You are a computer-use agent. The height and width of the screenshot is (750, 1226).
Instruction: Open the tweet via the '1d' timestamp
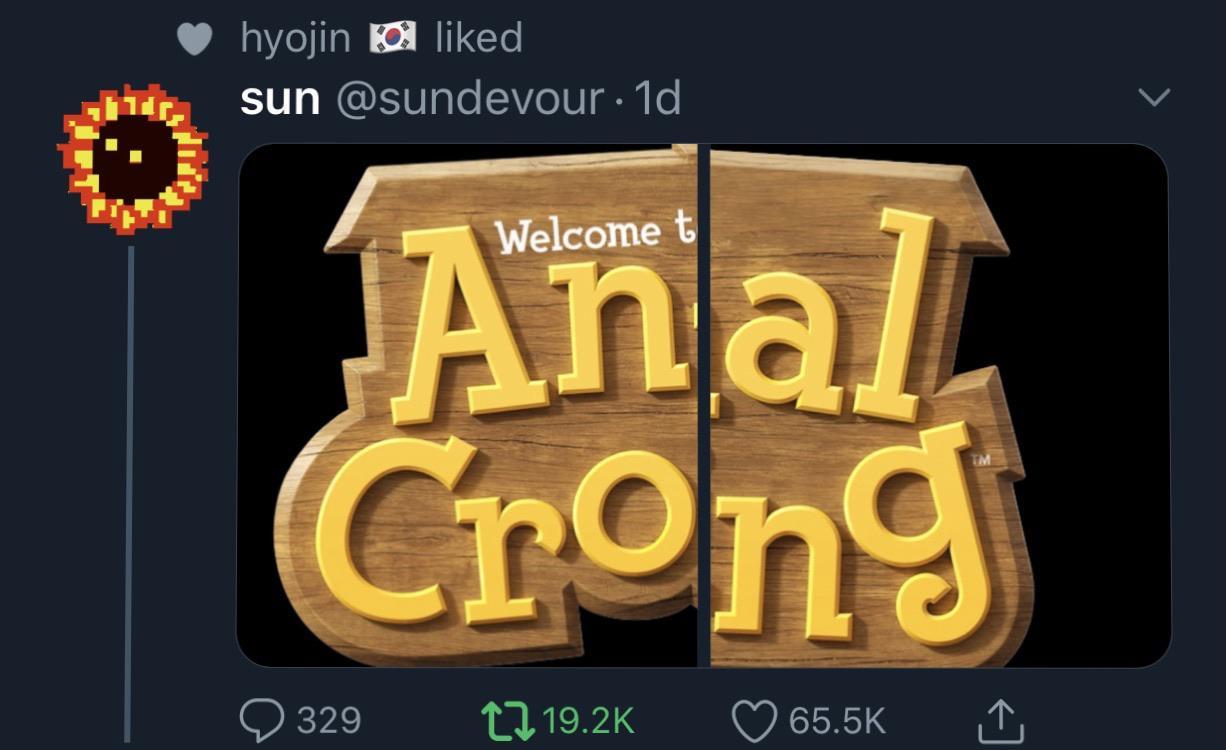[658, 98]
